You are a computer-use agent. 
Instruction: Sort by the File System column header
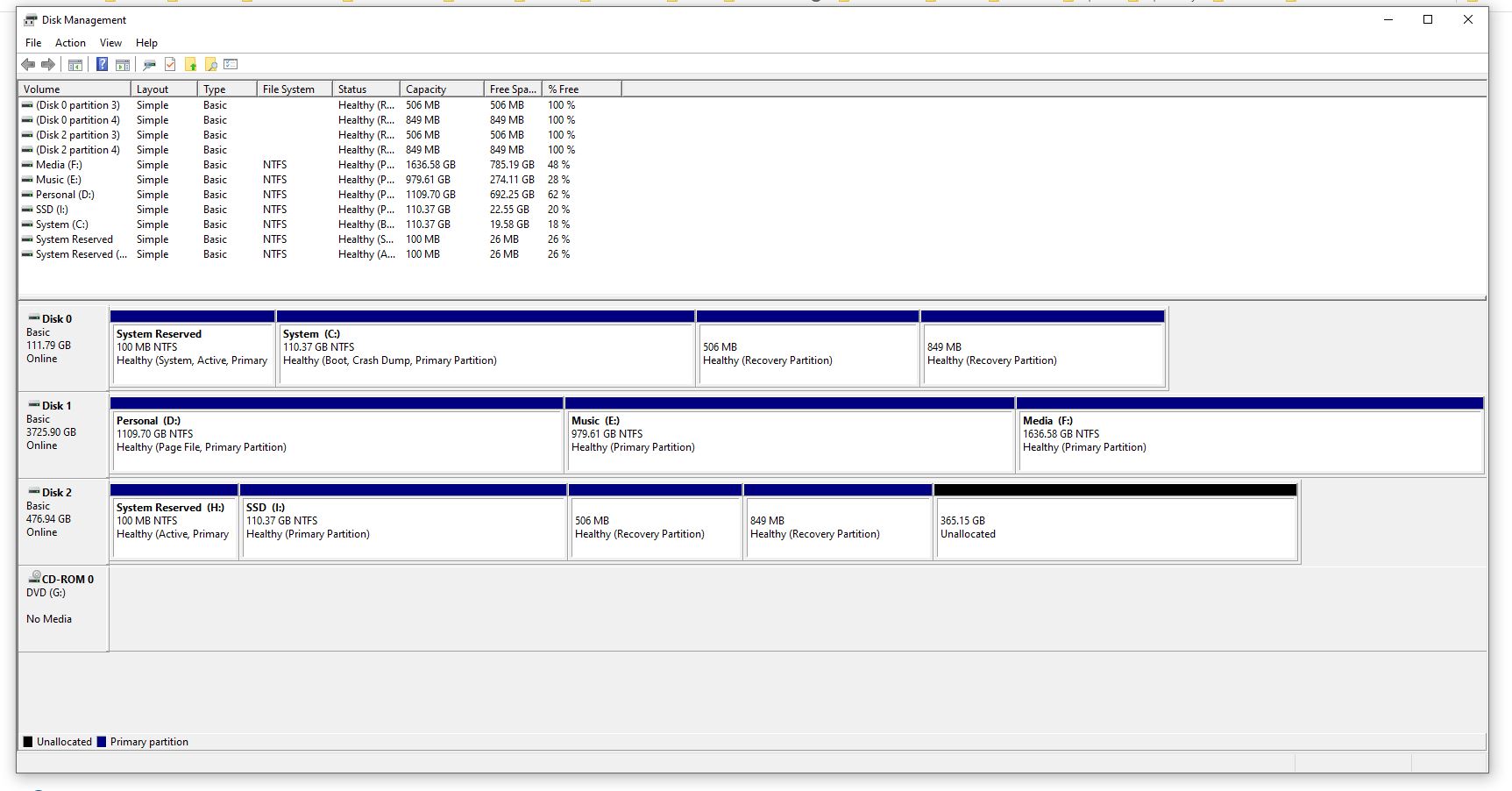pos(295,89)
